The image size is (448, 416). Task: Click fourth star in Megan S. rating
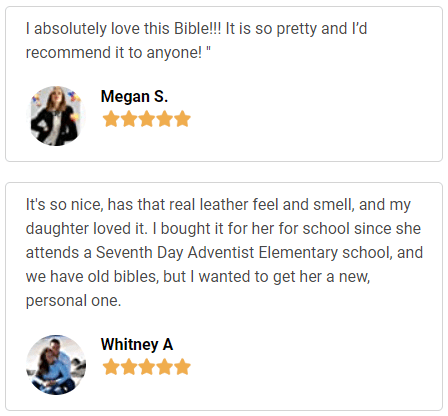(164, 119)
